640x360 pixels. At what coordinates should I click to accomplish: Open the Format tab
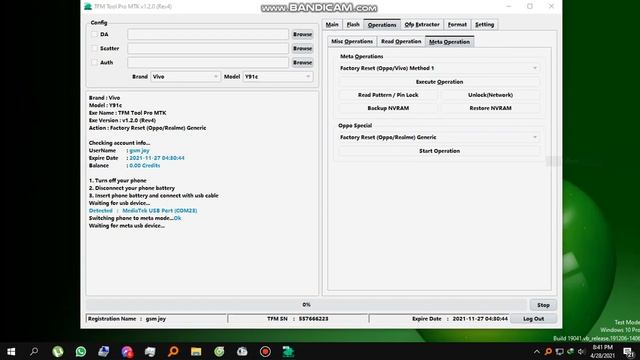coord(457,24)
